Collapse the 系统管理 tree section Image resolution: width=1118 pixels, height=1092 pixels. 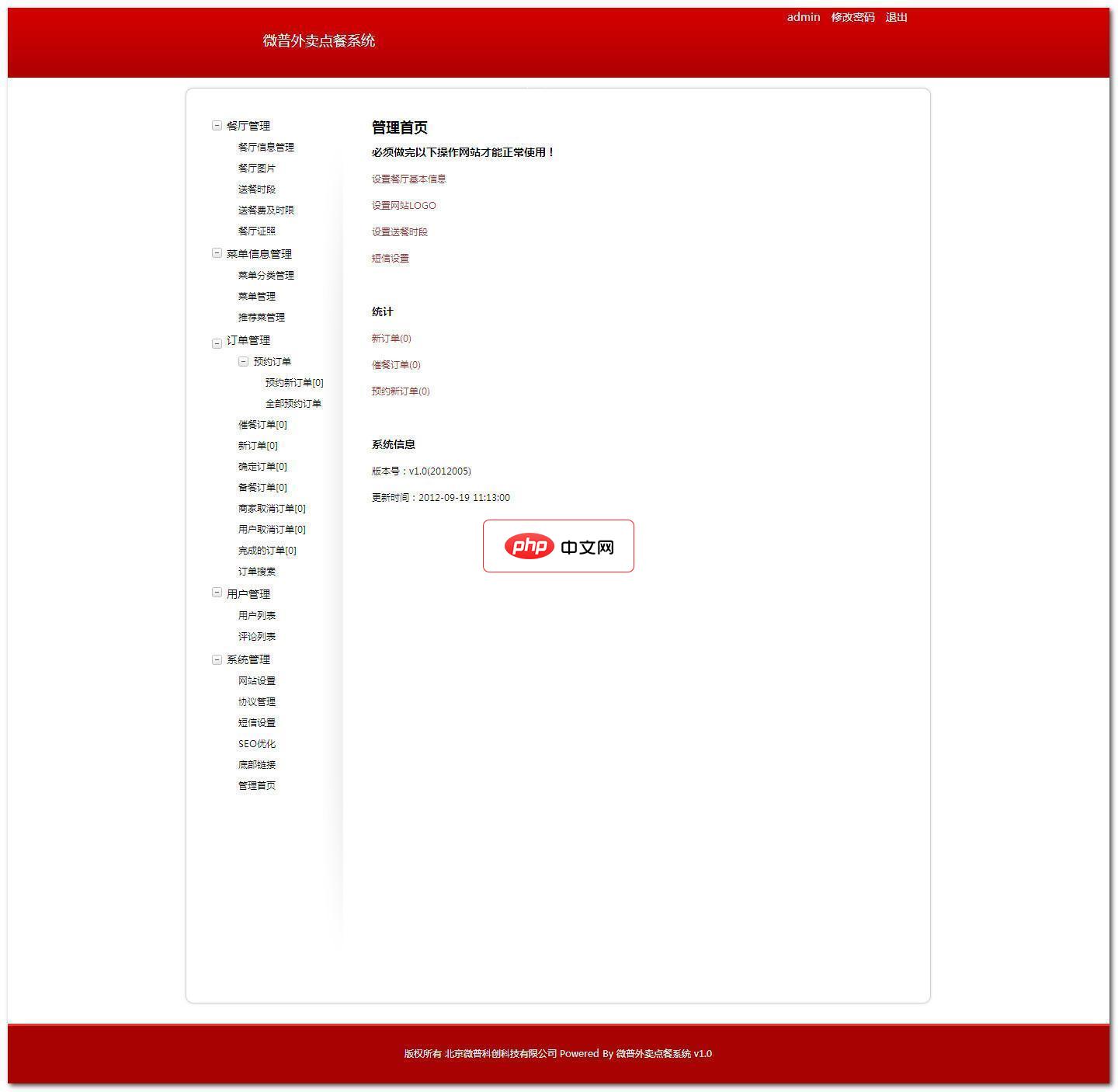[x=217, y=659]
